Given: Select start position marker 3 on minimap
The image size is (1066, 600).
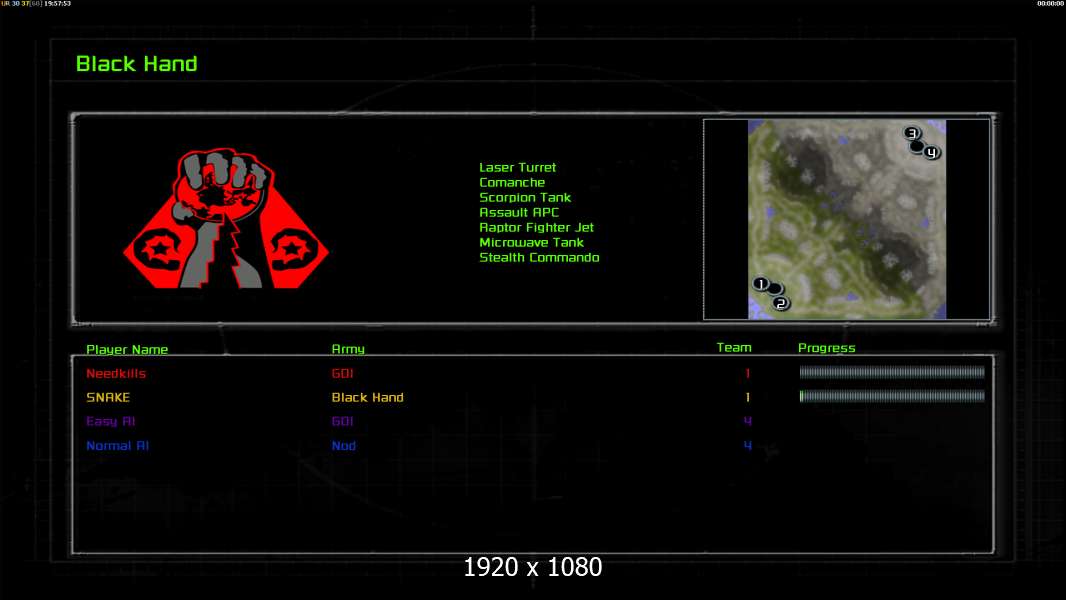Looking at the screenshot, I should tap(912, 133).
